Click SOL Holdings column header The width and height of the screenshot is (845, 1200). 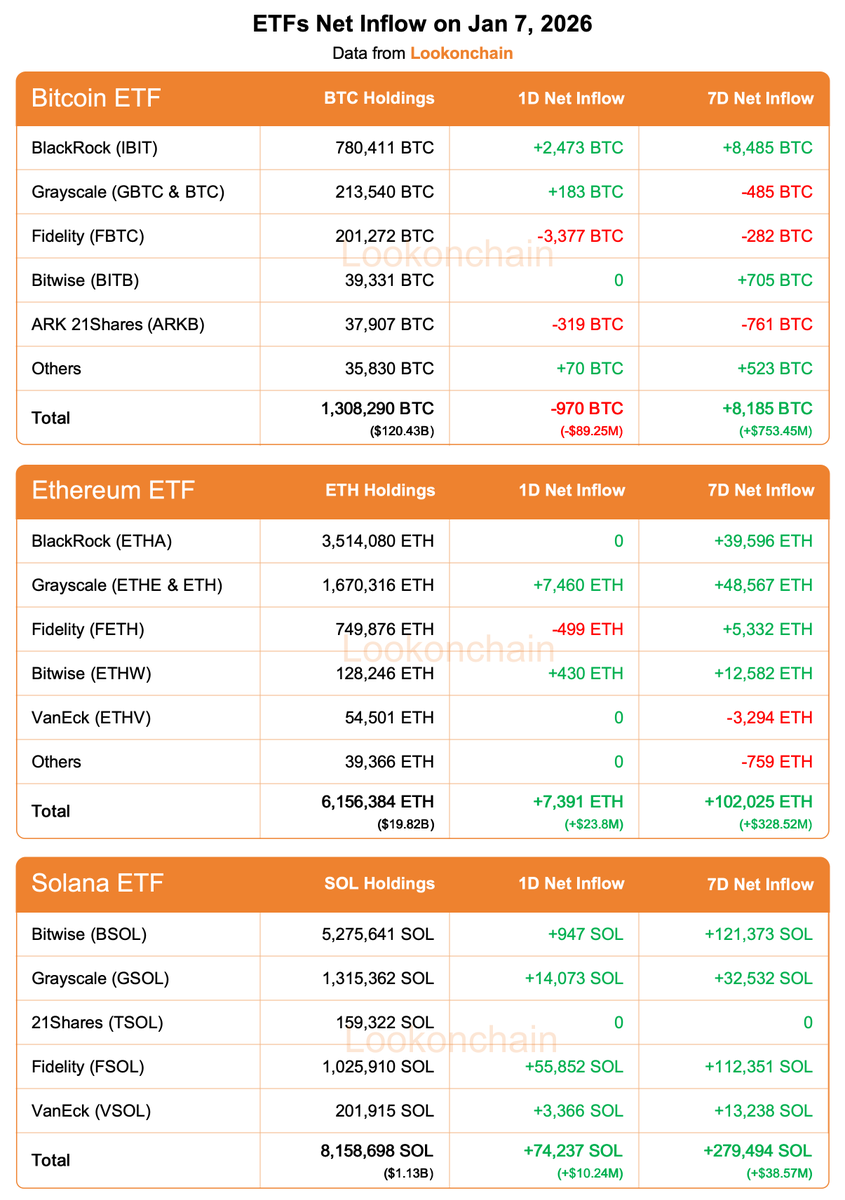click(380, 883)
